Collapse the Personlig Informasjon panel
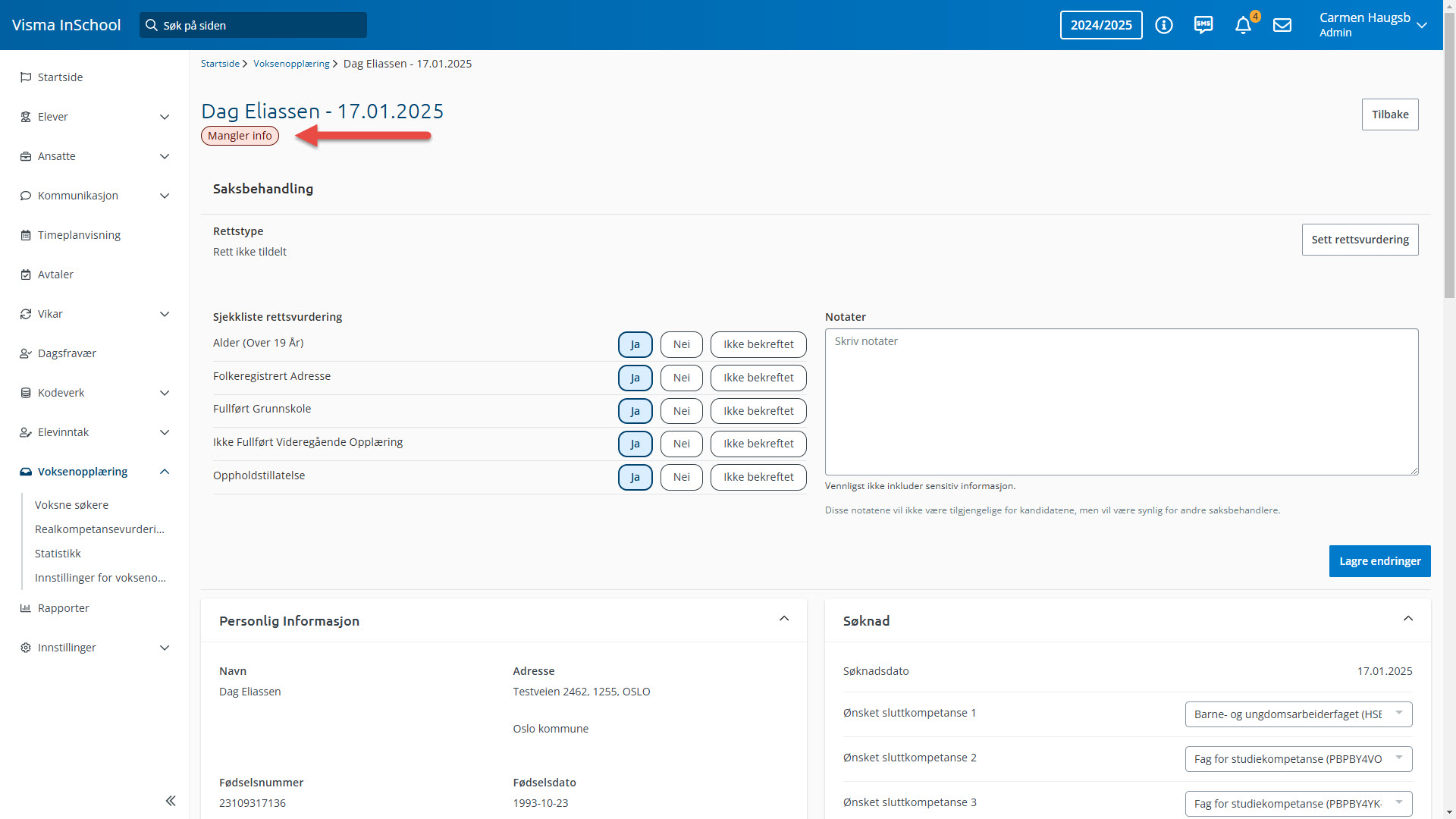 point(784,620)
